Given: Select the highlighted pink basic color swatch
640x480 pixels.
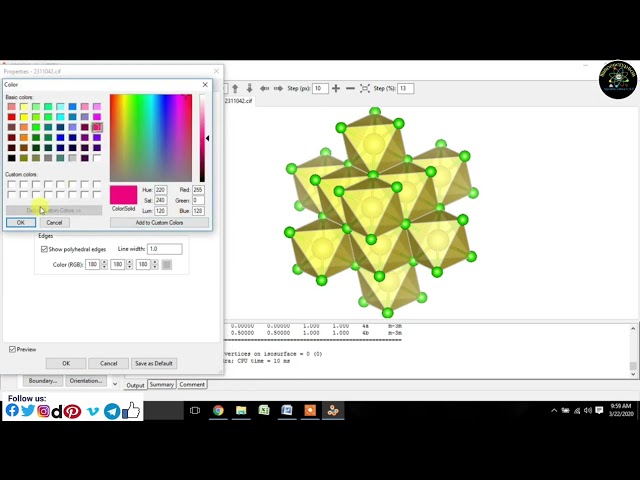Looking at the screenshot, I should pos(97,127).
